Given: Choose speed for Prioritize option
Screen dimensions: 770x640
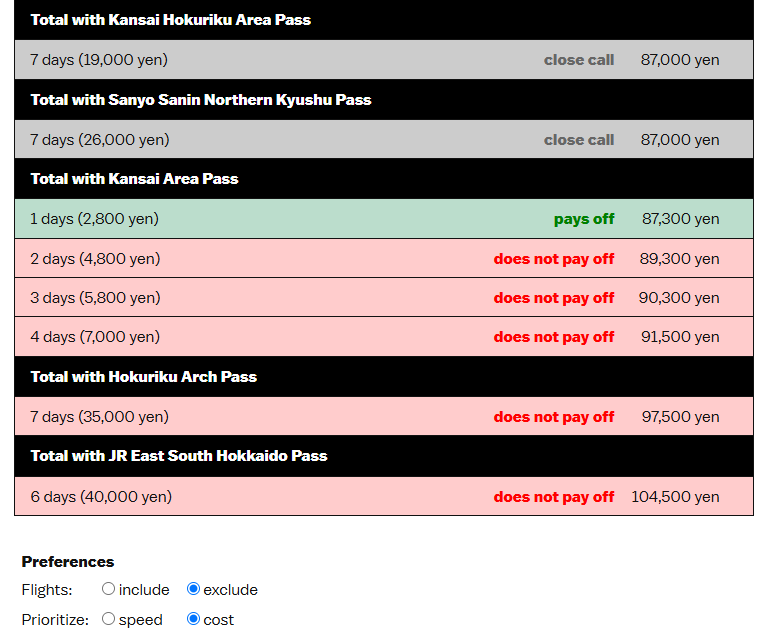Looking at the screenshot, I should tap(108, 619).
